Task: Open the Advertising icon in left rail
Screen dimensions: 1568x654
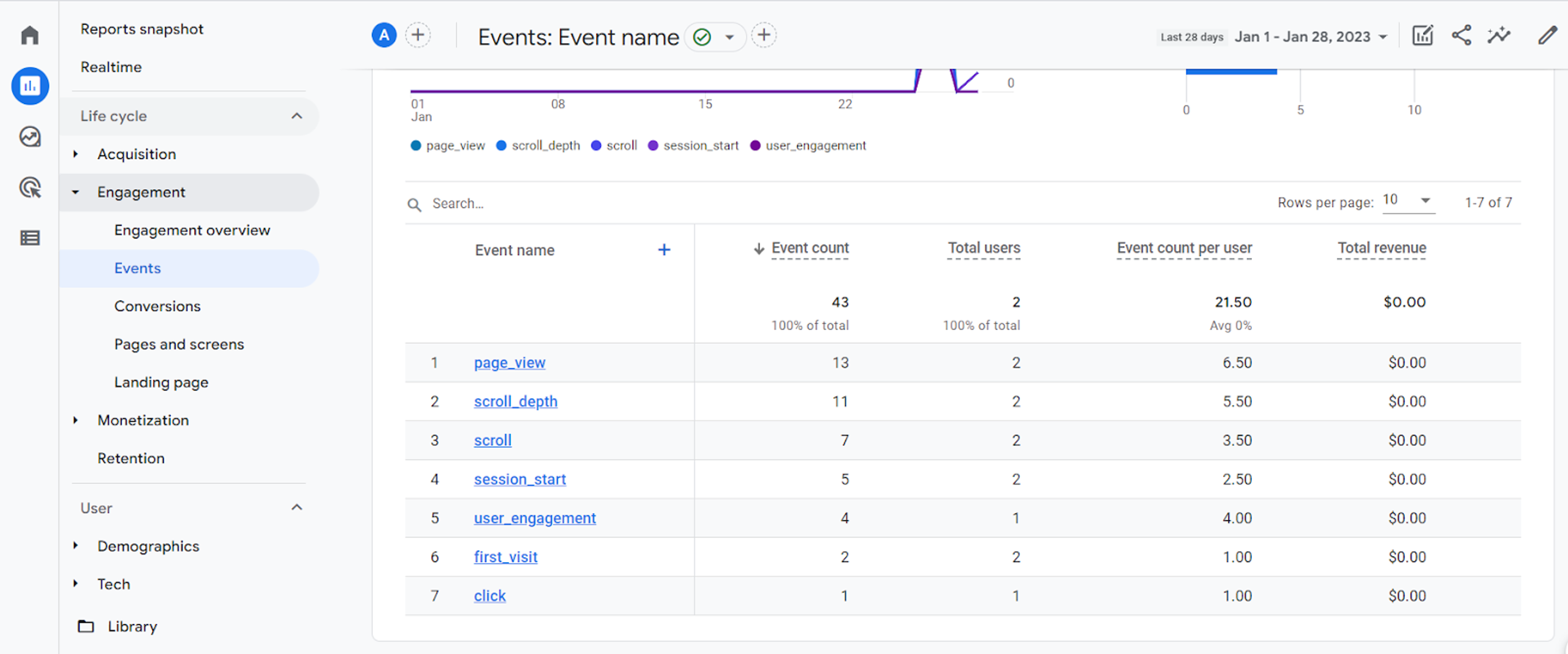Action: (x=29, y=188)
